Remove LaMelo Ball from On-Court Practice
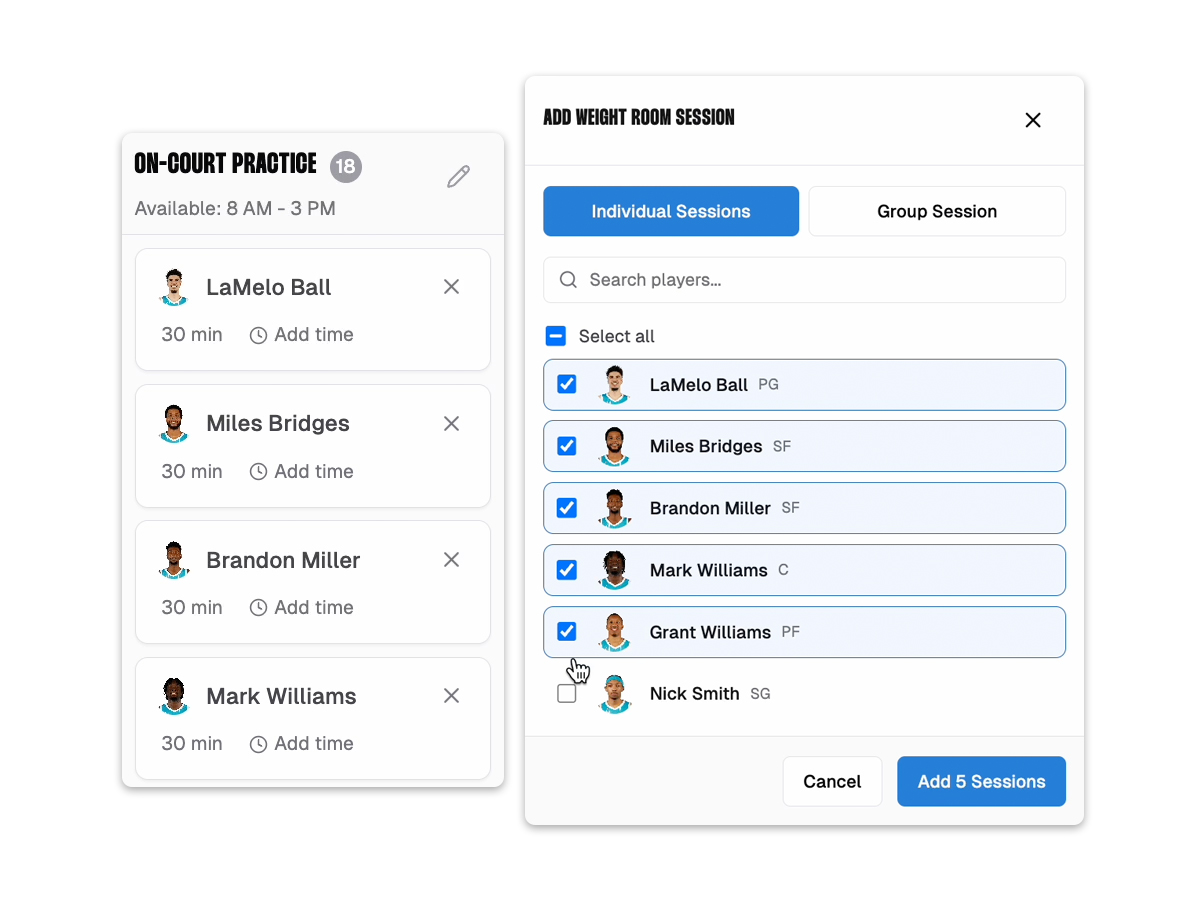 (x=451, y=287)
